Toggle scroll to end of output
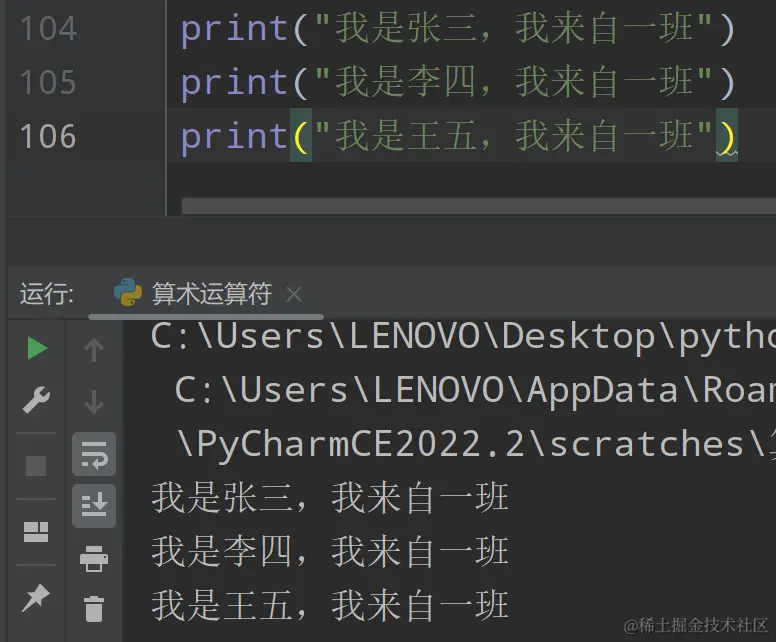Image resolution: width=776 pixels, height=642 pixels. (94, 505)
